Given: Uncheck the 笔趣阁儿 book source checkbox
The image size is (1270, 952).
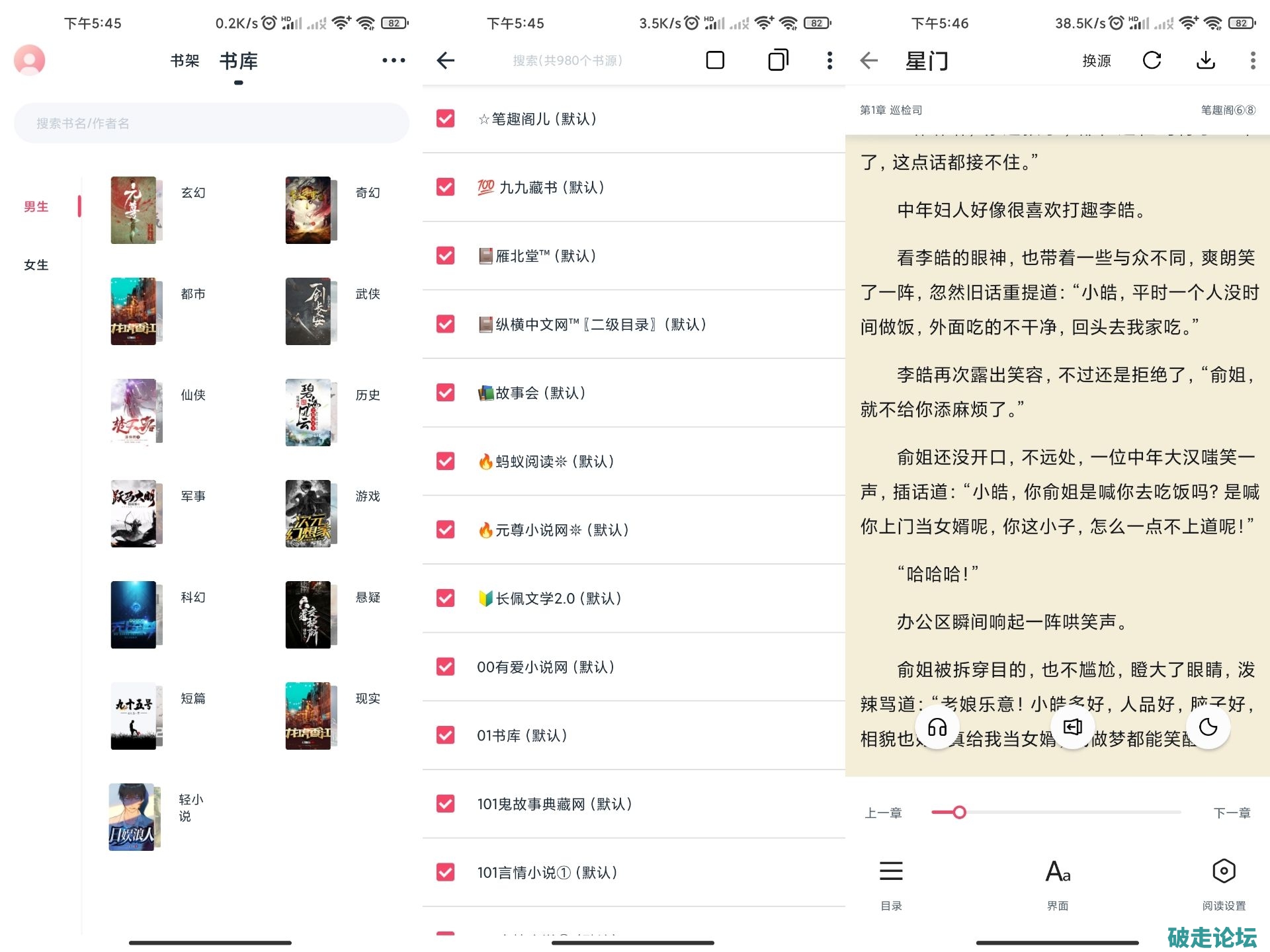Looking at the screenshot, I should coord(446,119).
